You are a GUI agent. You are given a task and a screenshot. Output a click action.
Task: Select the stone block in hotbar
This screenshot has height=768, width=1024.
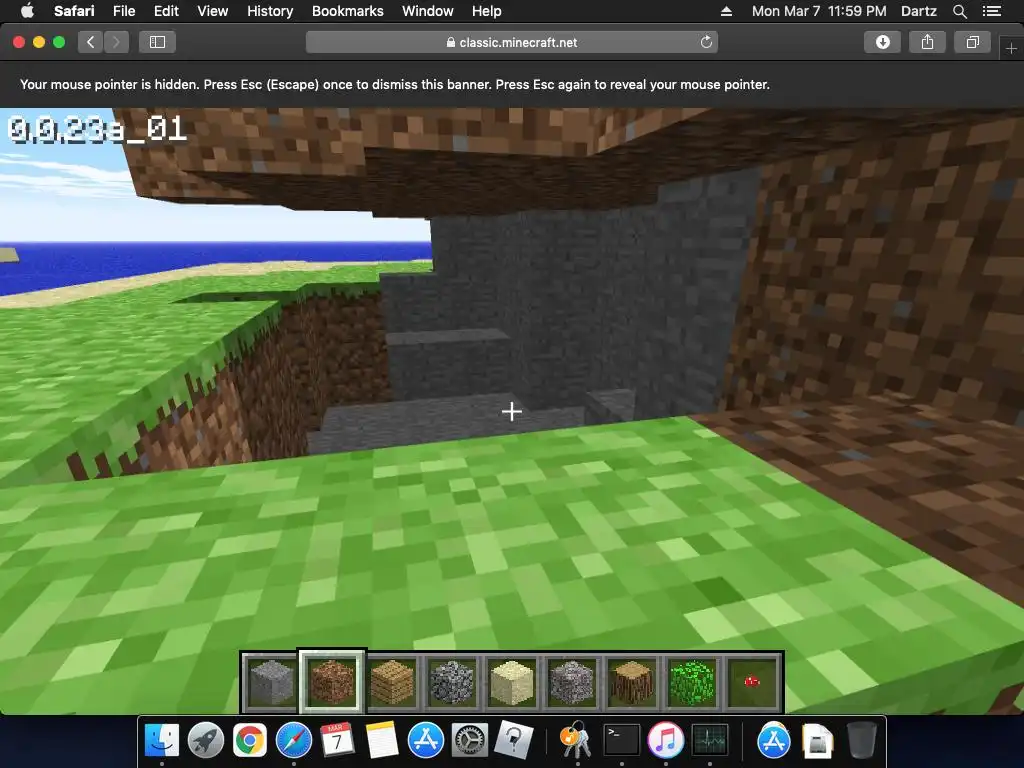(x=271, y=682)
